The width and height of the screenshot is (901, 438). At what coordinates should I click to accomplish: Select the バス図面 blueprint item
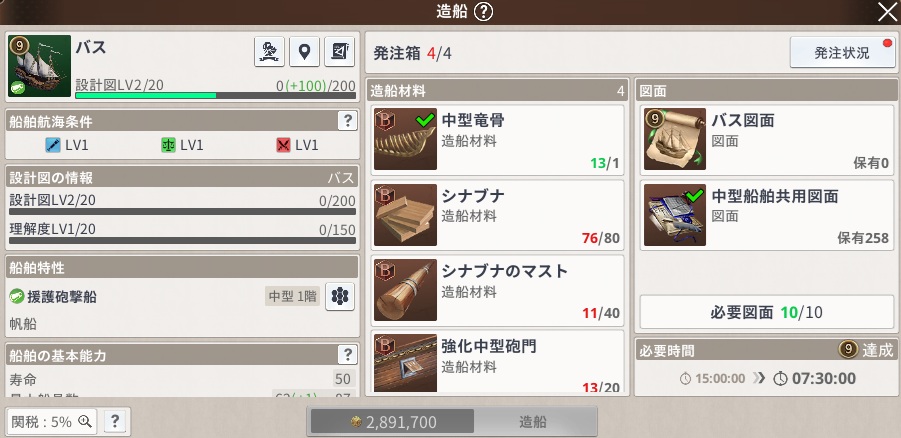767,139
